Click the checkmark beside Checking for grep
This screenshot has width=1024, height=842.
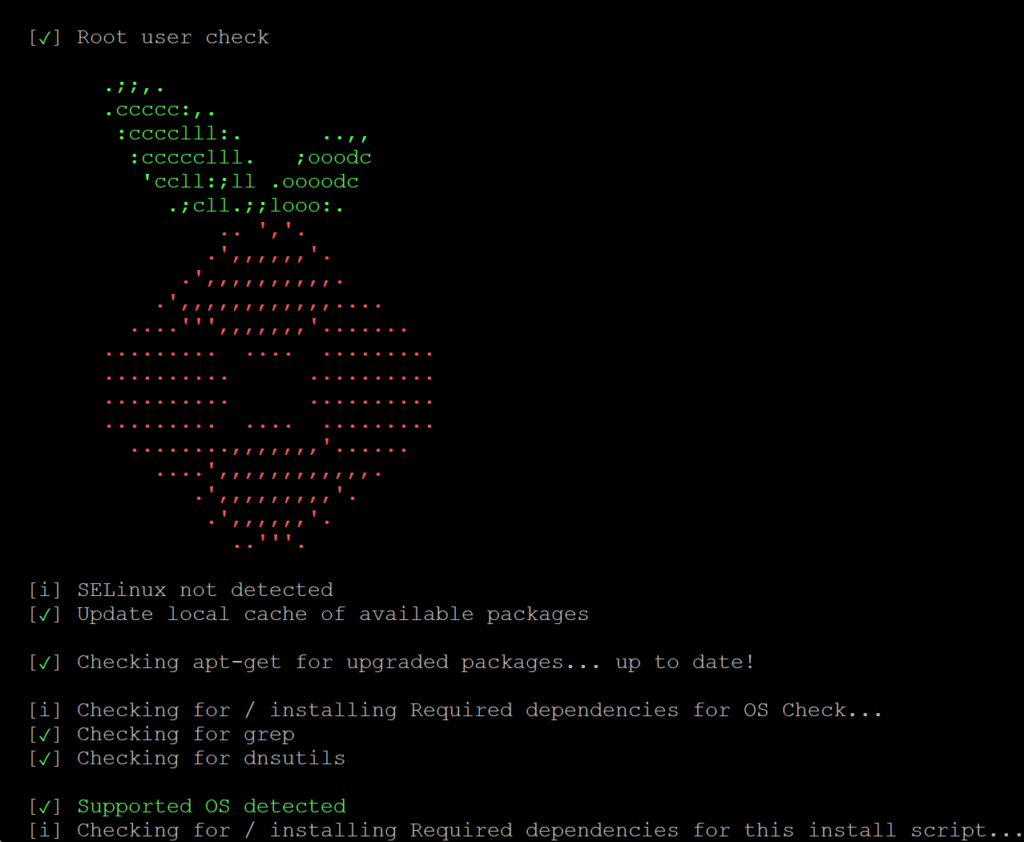44,735
